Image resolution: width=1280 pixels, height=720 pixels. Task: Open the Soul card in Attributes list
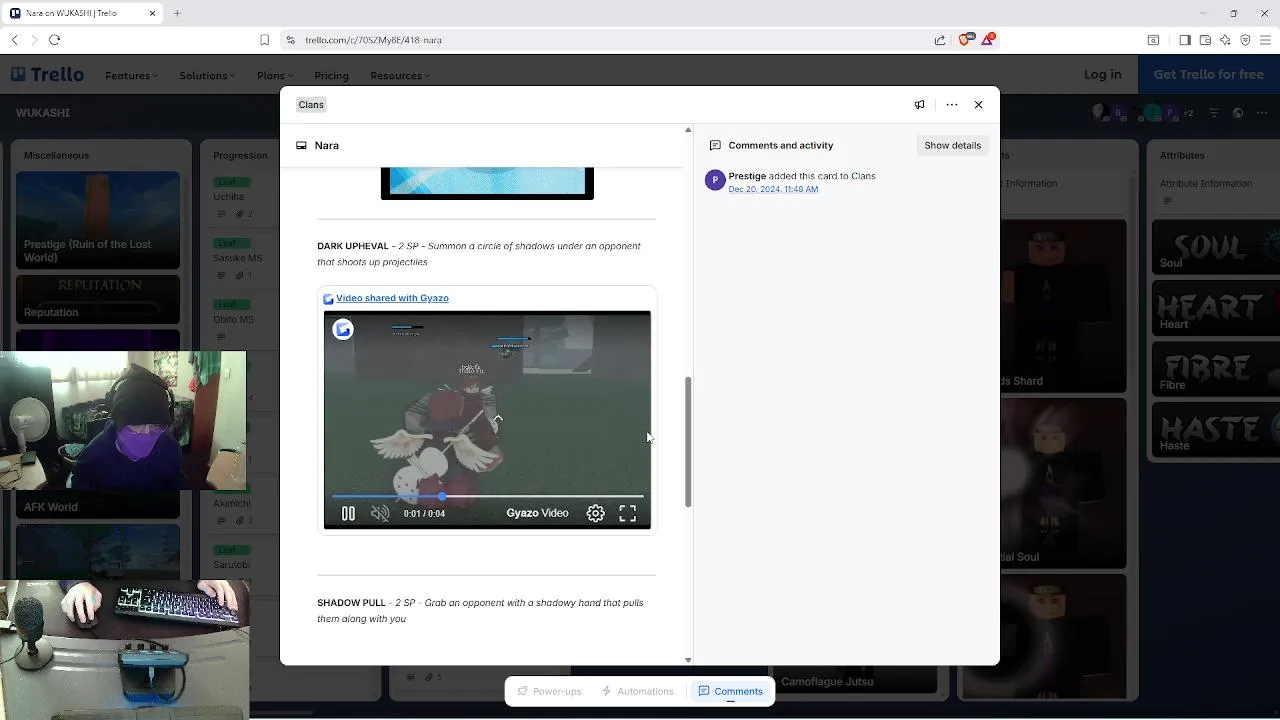[1215, 246]
